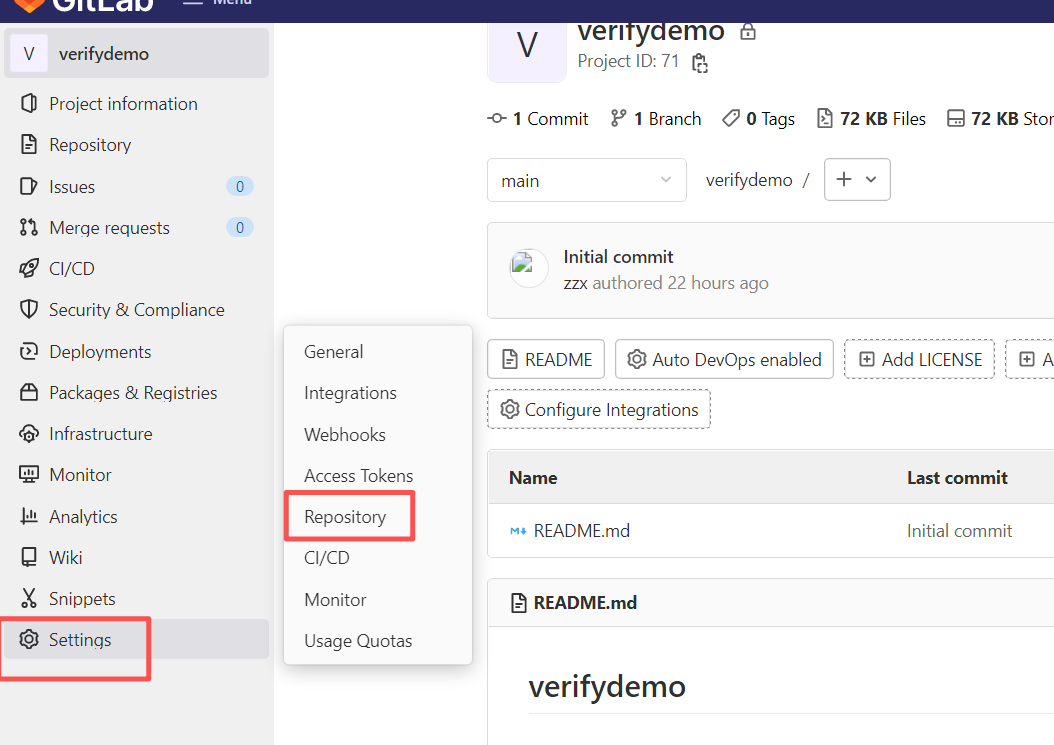Open Repository in the Settings flyout
The image size is (1054, 745).
[x=345, y=516]
